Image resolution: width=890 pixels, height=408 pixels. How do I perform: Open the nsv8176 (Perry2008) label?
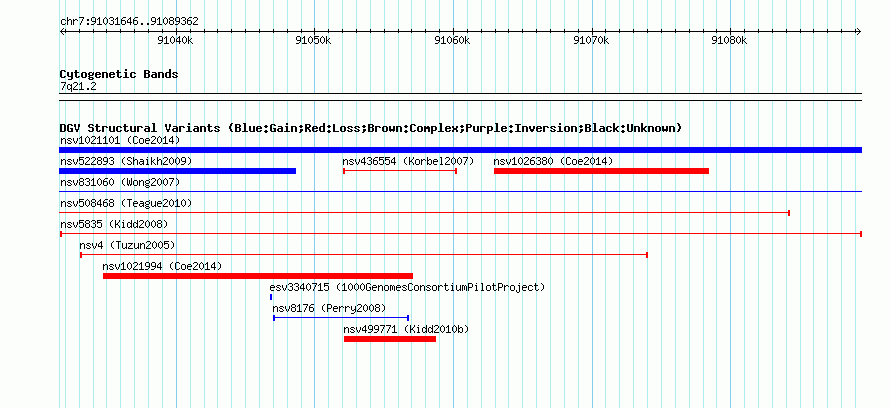329,308
